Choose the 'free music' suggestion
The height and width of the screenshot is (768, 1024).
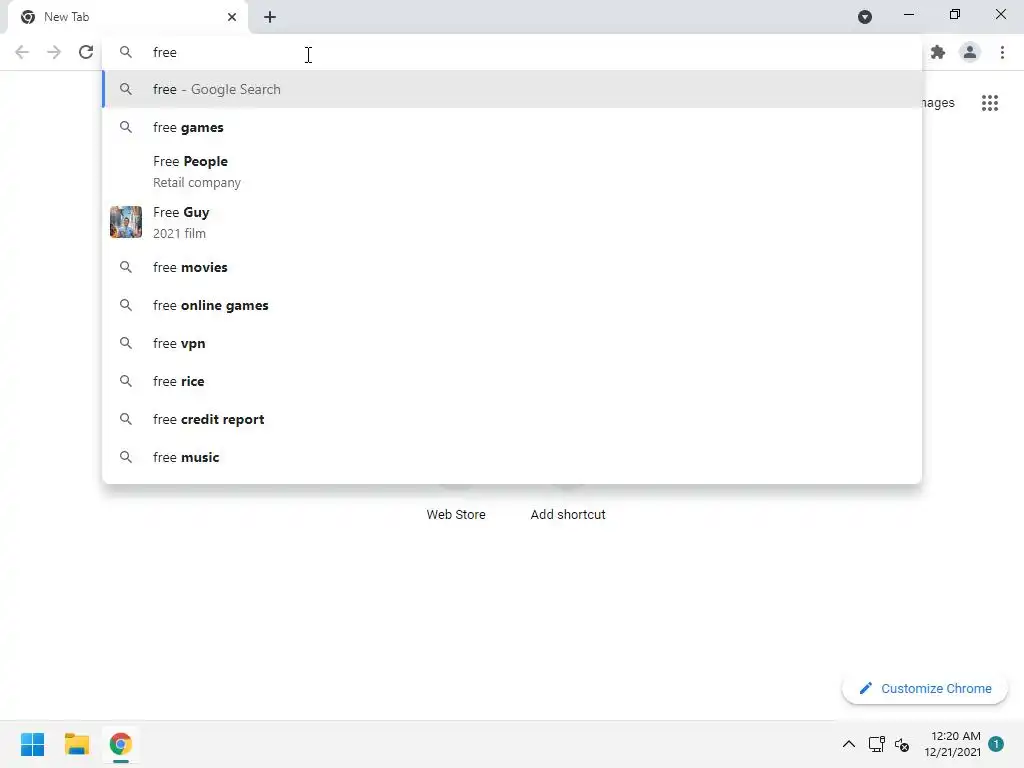[512, 457]
